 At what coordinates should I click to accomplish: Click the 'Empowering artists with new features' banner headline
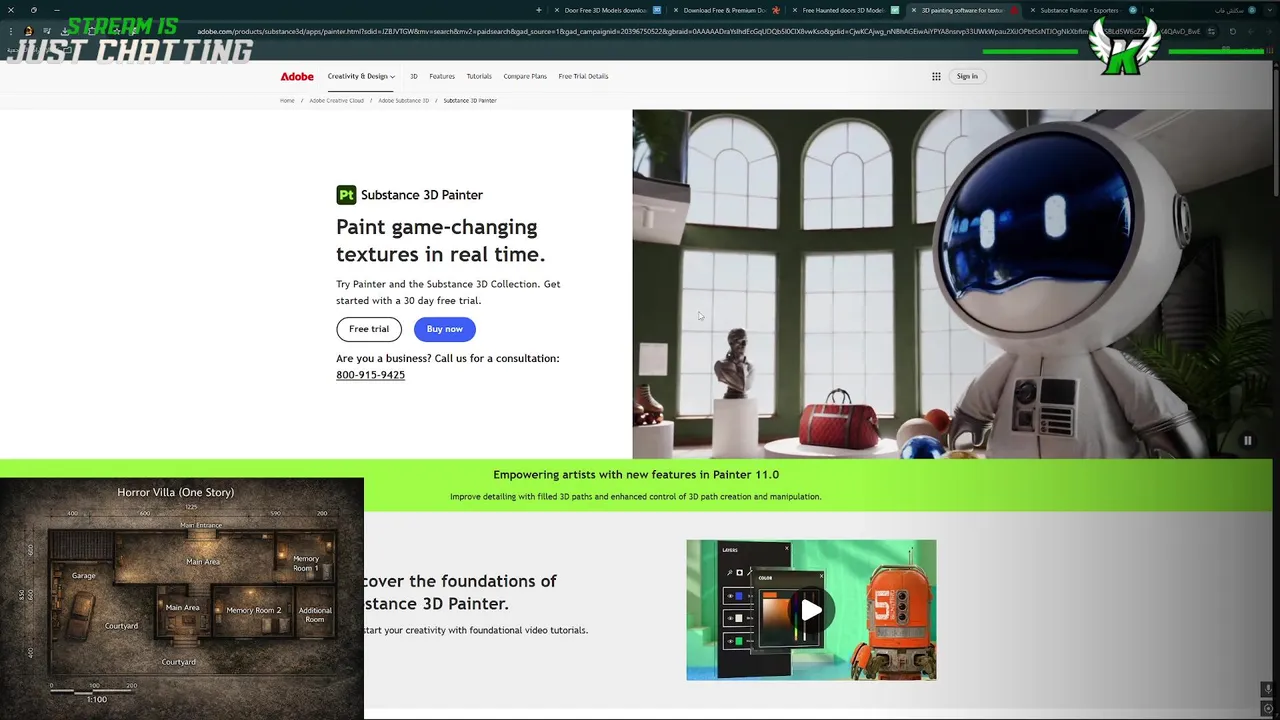pyautogui.click(x=636, y=475)
